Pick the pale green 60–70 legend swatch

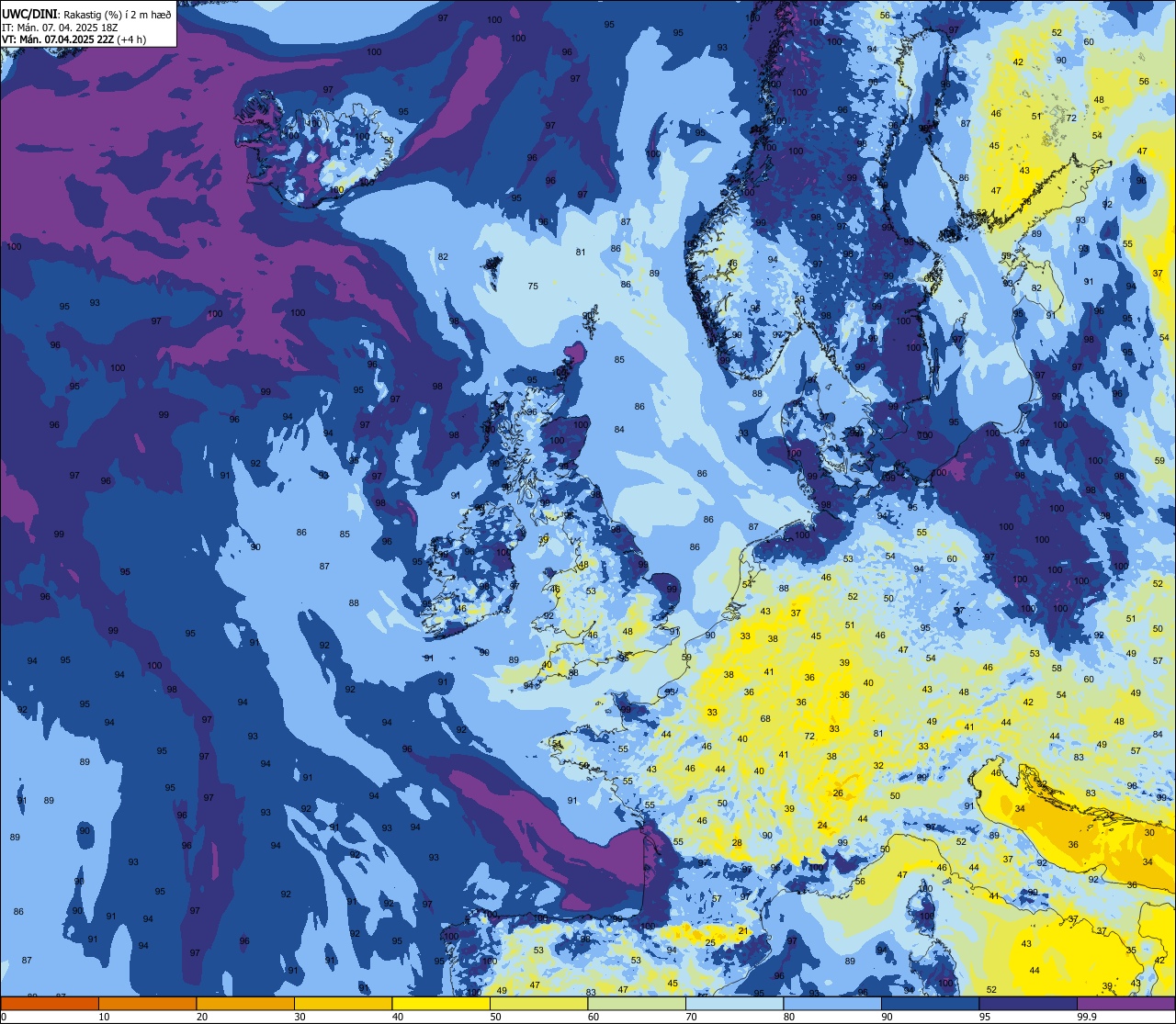coord(637,1004)
